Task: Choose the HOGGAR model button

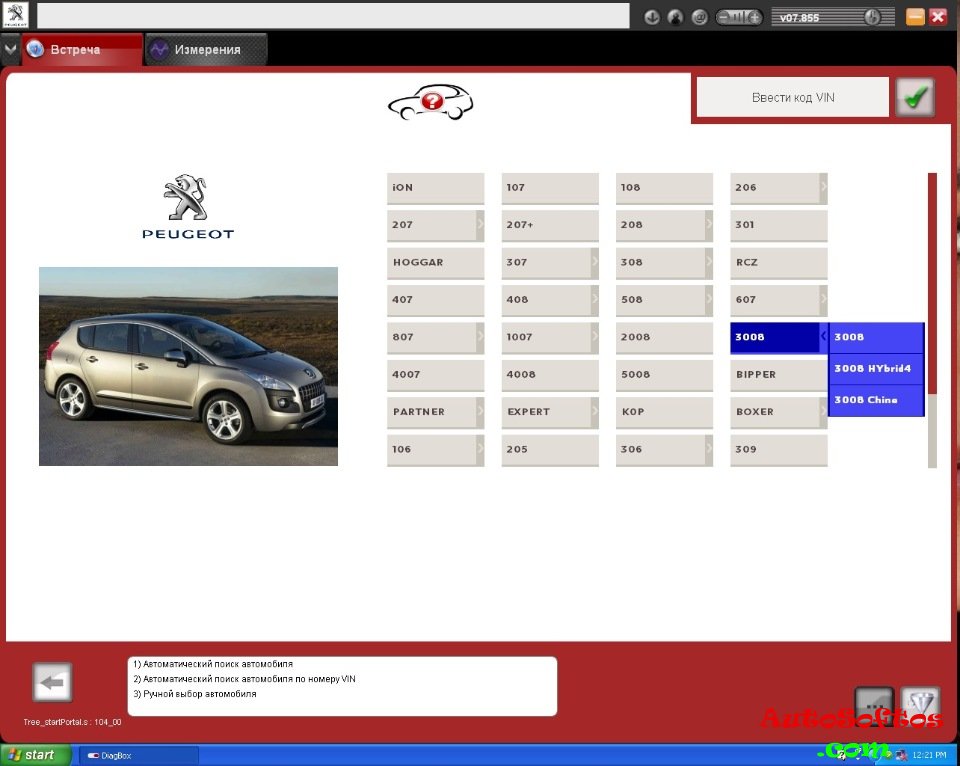Action: coord(435,263)
